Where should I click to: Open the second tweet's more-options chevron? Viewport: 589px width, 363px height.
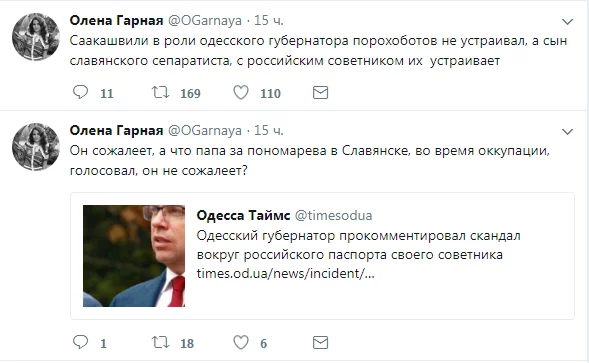coord(567,132)
